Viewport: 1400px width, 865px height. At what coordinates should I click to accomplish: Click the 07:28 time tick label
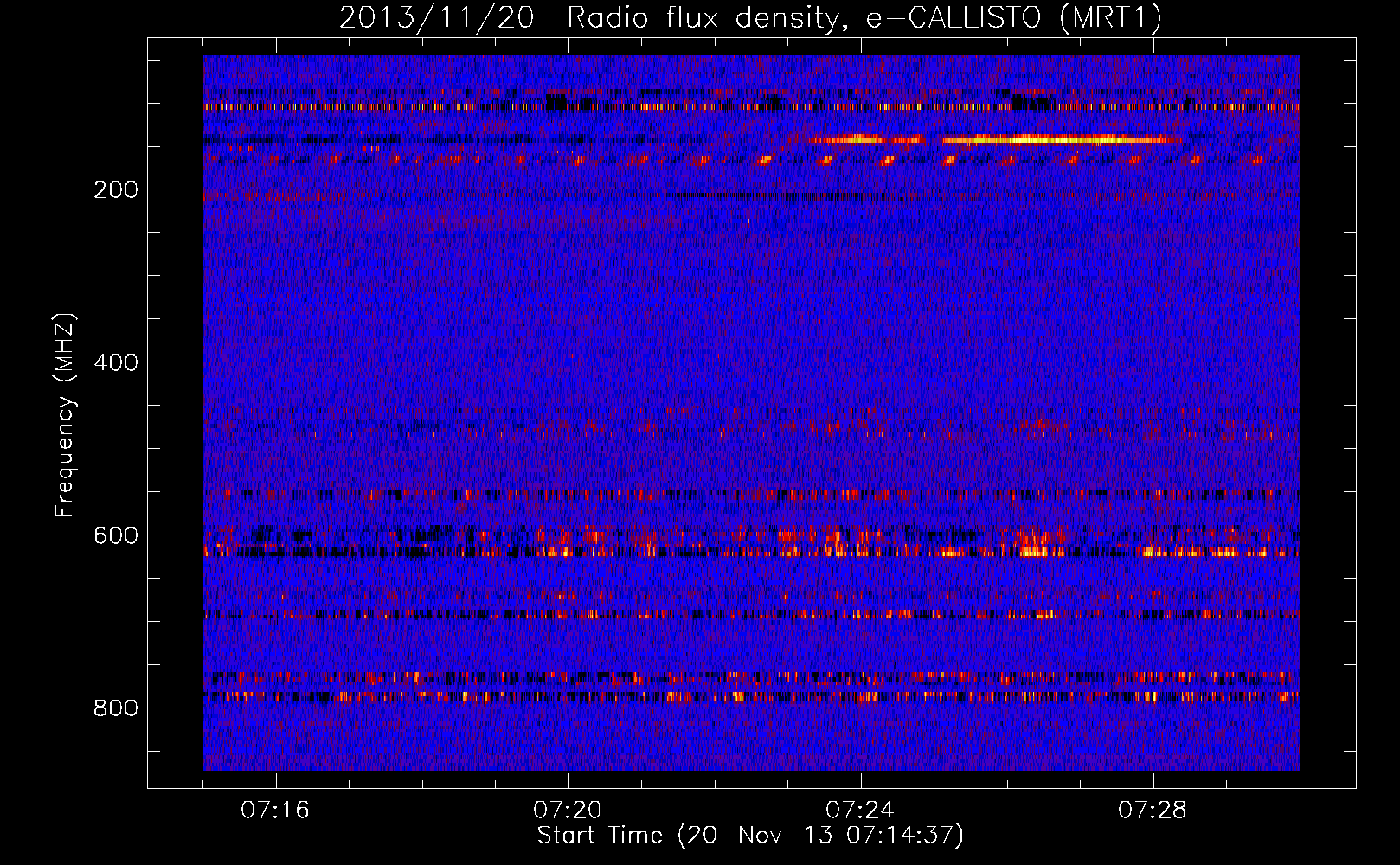1153,811
